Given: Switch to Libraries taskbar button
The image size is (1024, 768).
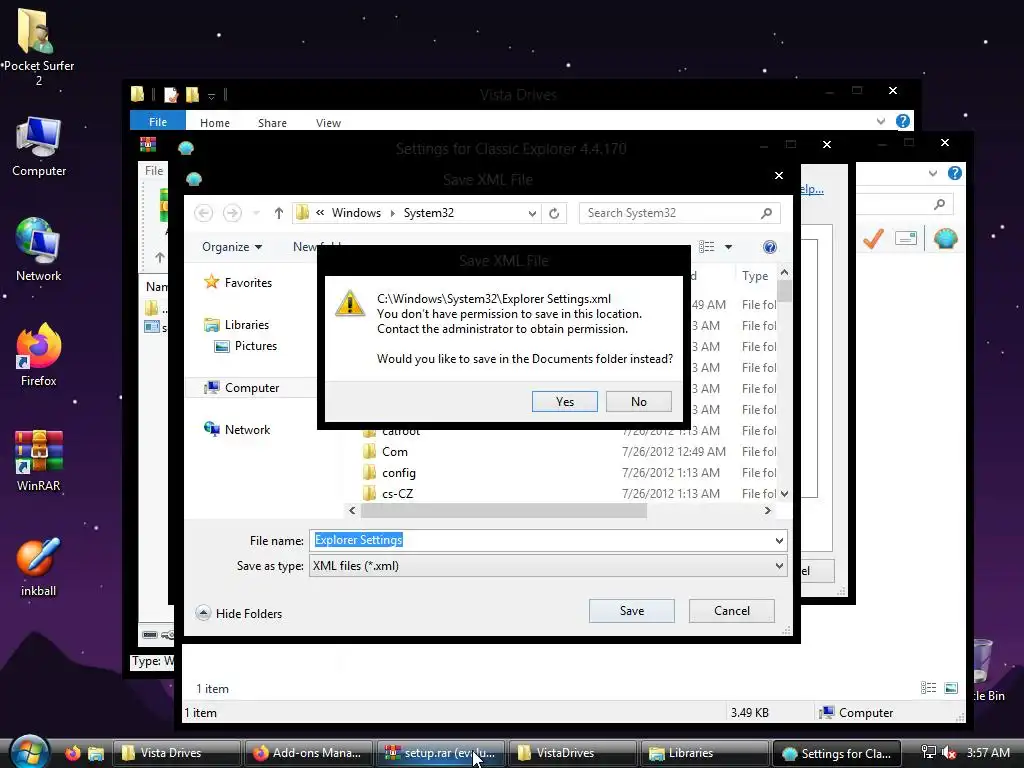Looking at the screenshot, I should pyautogui.click(x=704, y=753).
